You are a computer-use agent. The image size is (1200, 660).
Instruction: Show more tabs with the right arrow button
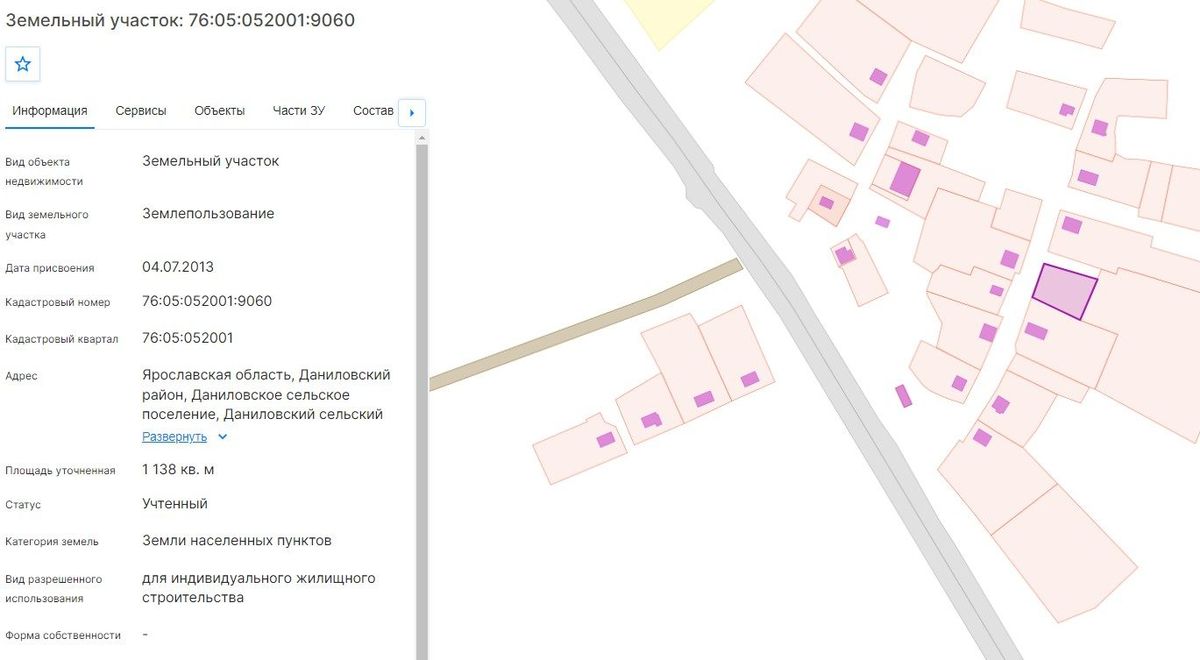pos(412,113)
